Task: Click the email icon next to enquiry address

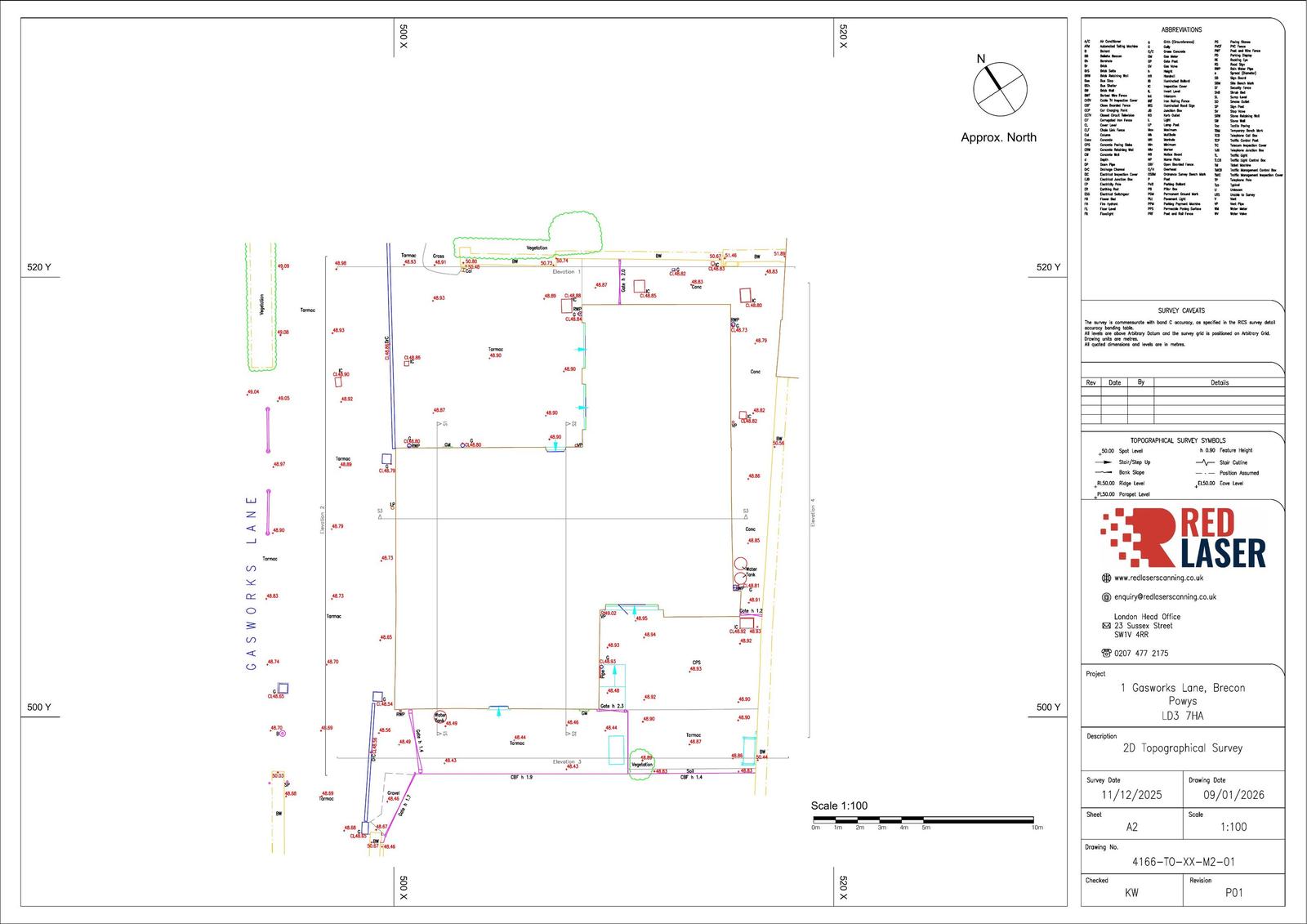Action: [1106, 596]
